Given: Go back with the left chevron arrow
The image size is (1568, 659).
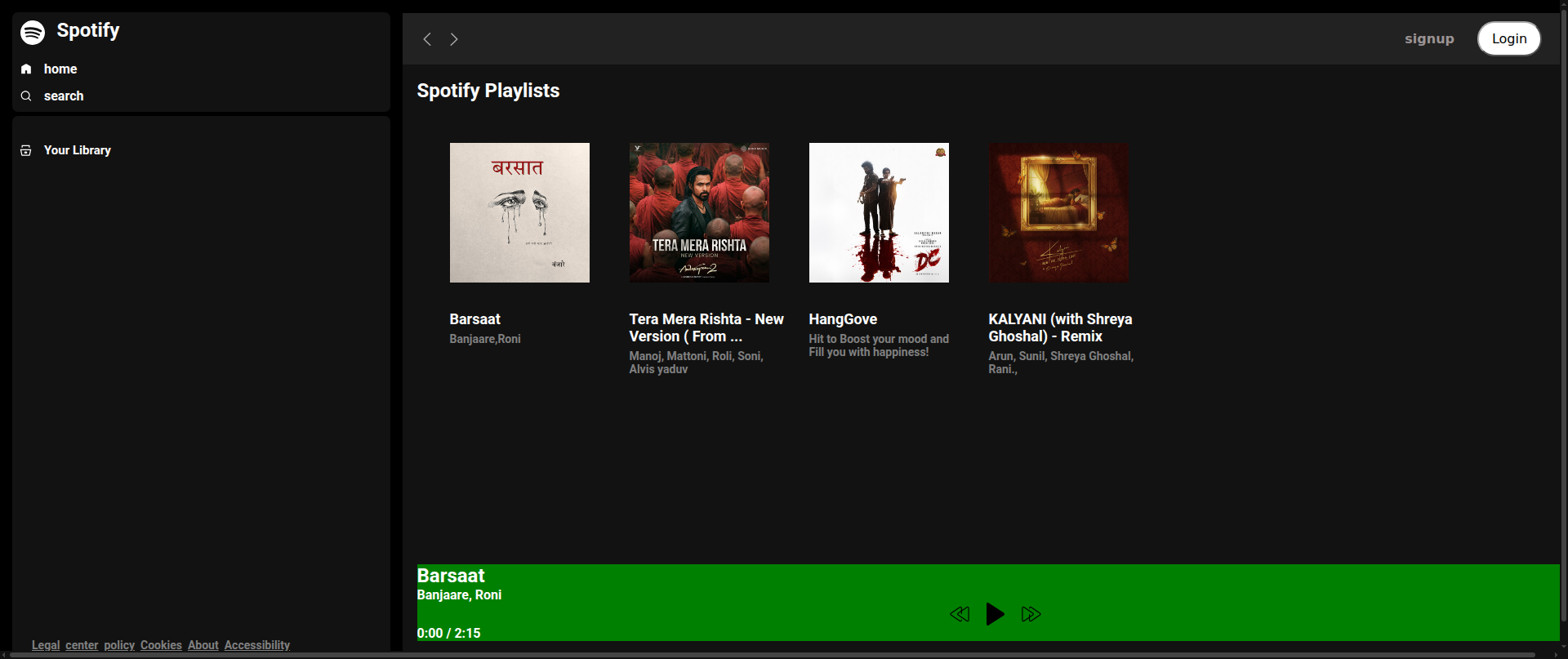Looking at the screenshot, I should 427,39.
